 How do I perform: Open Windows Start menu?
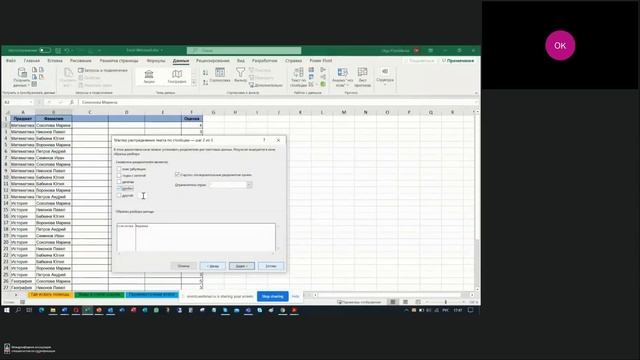[x=7, y=310]
